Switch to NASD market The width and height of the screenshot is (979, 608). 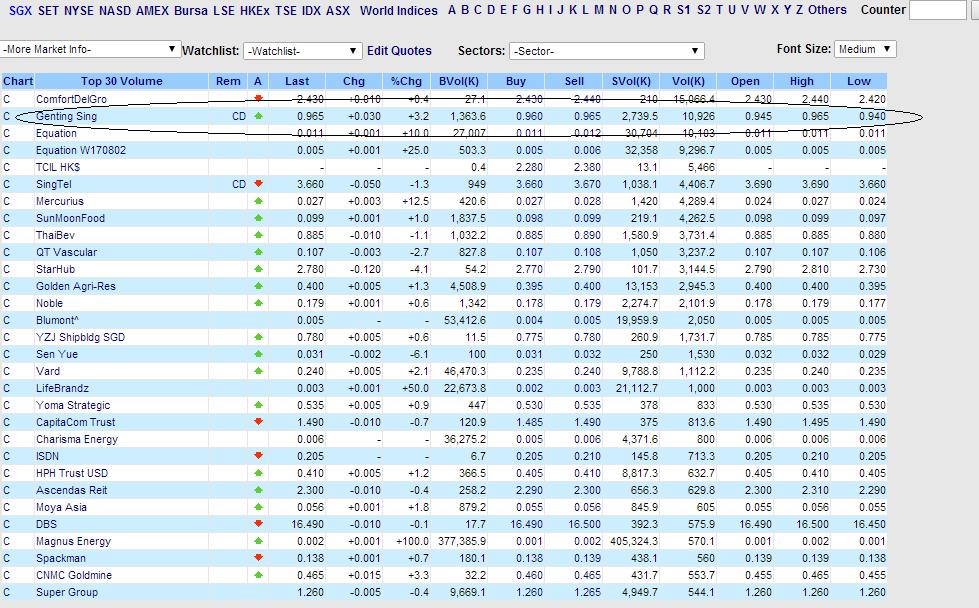tap(116, 11)
